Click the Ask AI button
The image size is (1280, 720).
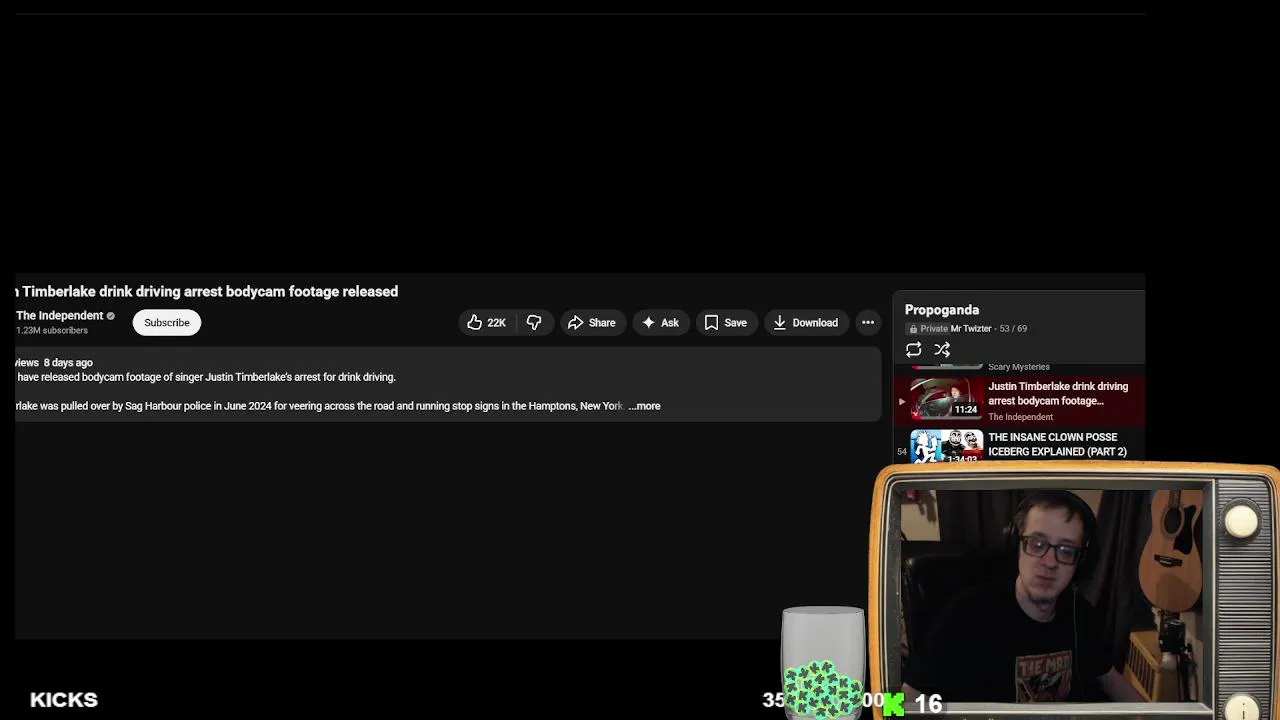coord(660,322)
